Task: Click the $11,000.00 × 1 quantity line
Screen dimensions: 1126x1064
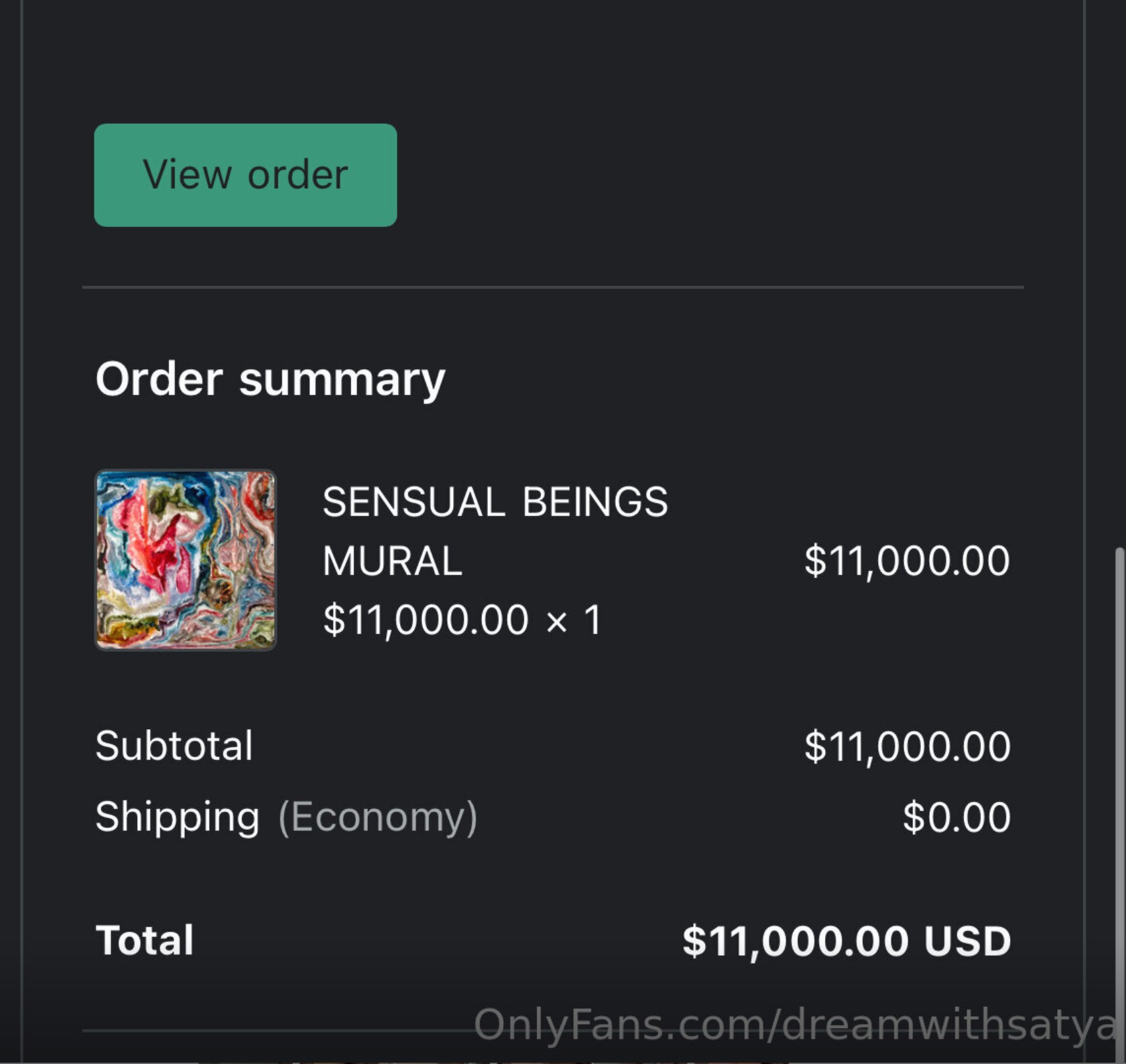Action: coord(461,620)
